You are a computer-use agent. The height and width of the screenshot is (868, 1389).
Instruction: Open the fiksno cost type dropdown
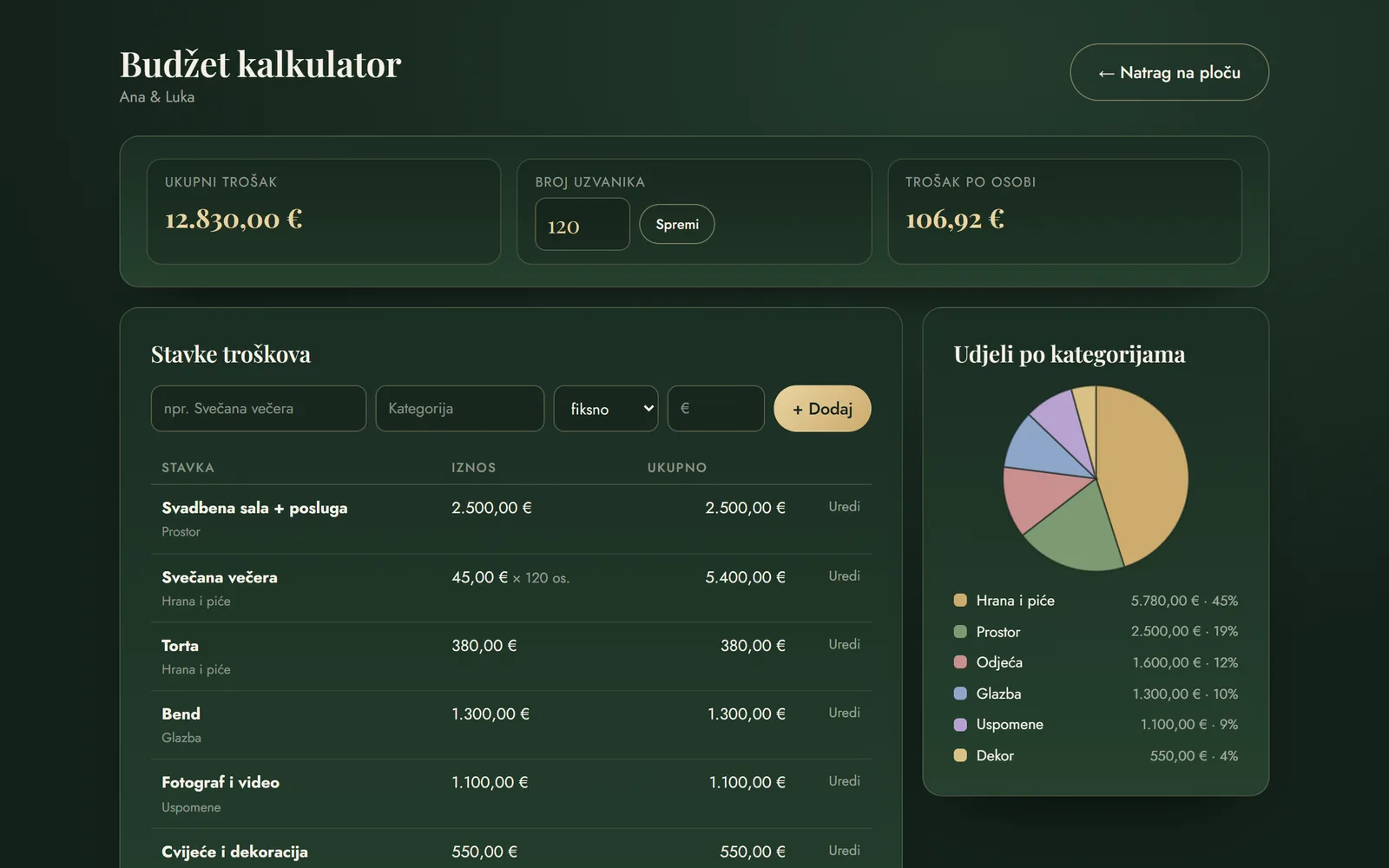(606, 409)
